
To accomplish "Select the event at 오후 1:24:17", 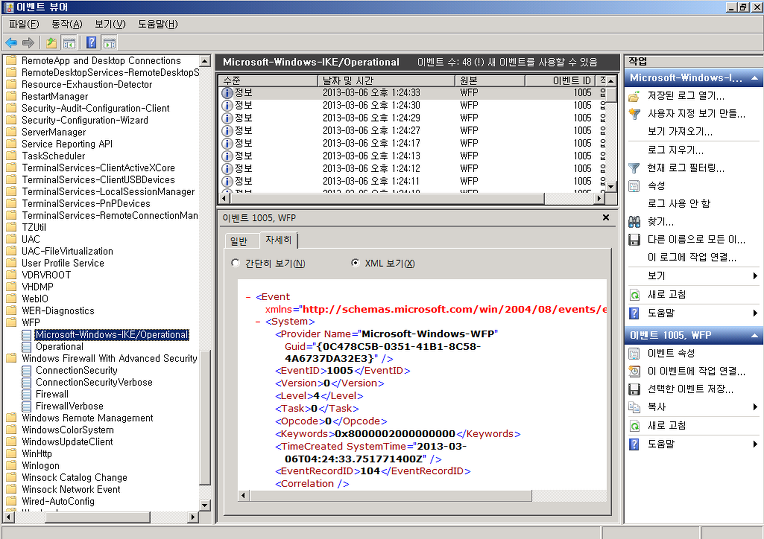I will [413, 143].
